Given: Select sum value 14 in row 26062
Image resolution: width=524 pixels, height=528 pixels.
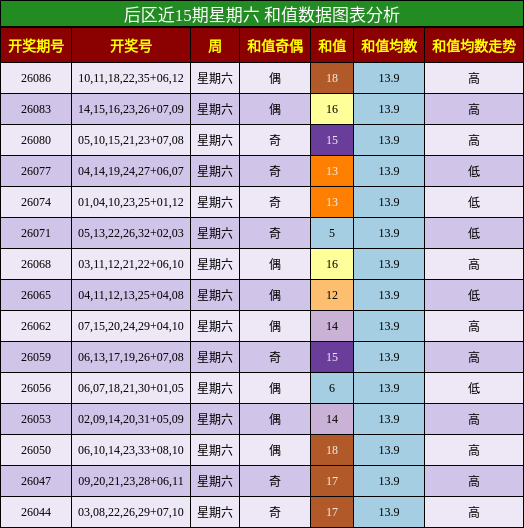Looking at the screenshot, I should (x=332, y=326).
